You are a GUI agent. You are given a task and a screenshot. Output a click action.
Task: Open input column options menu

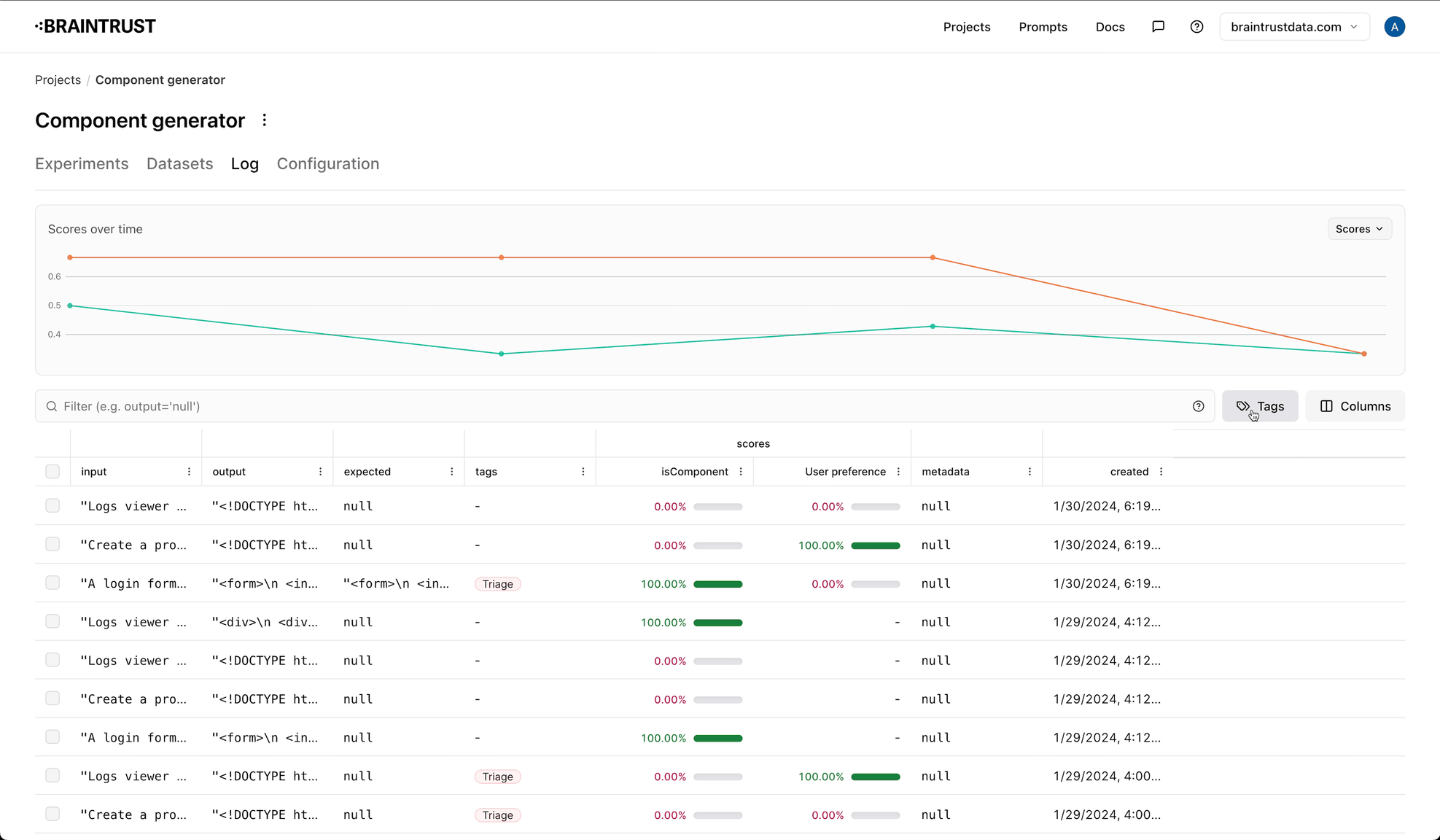click(x=189, y=472)
